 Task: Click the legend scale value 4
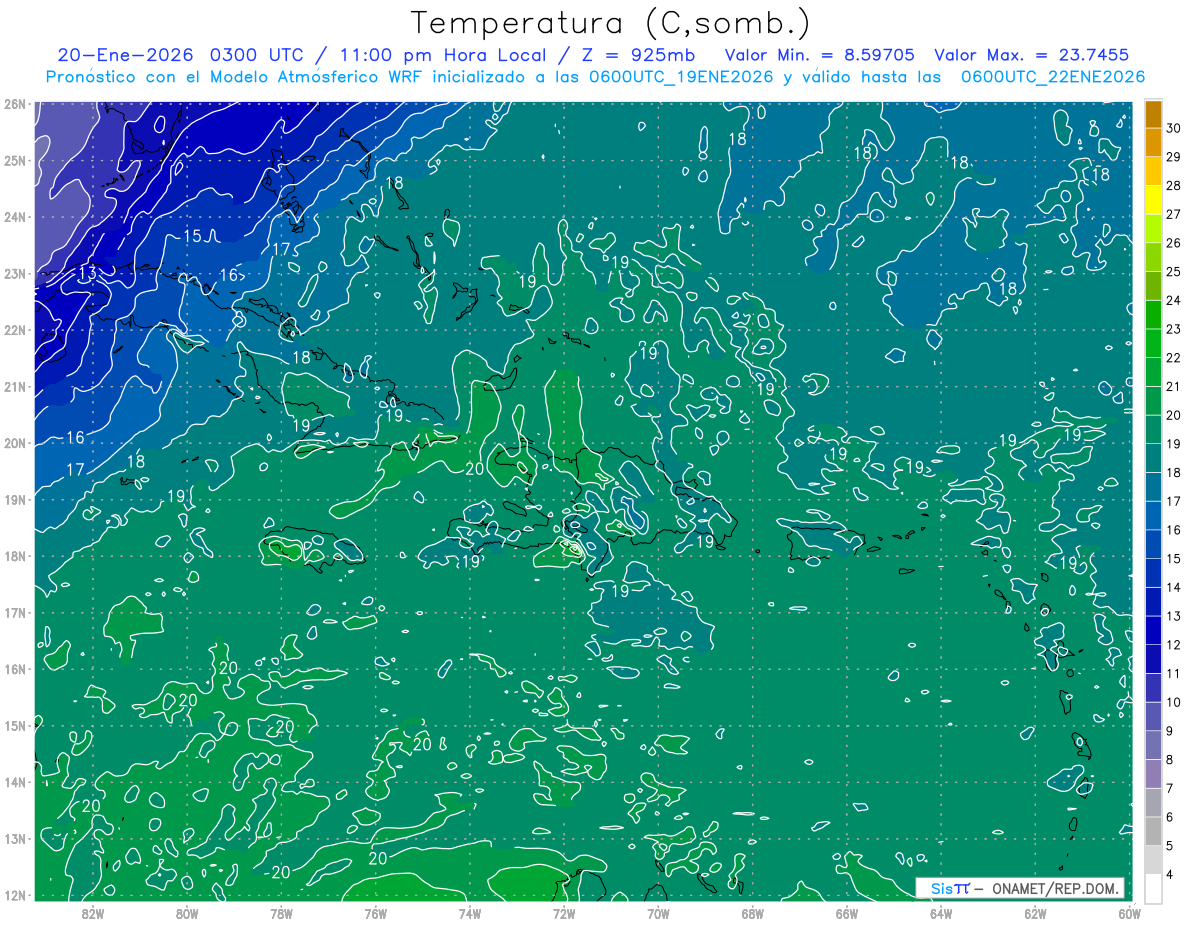[x=1171, y=875]
